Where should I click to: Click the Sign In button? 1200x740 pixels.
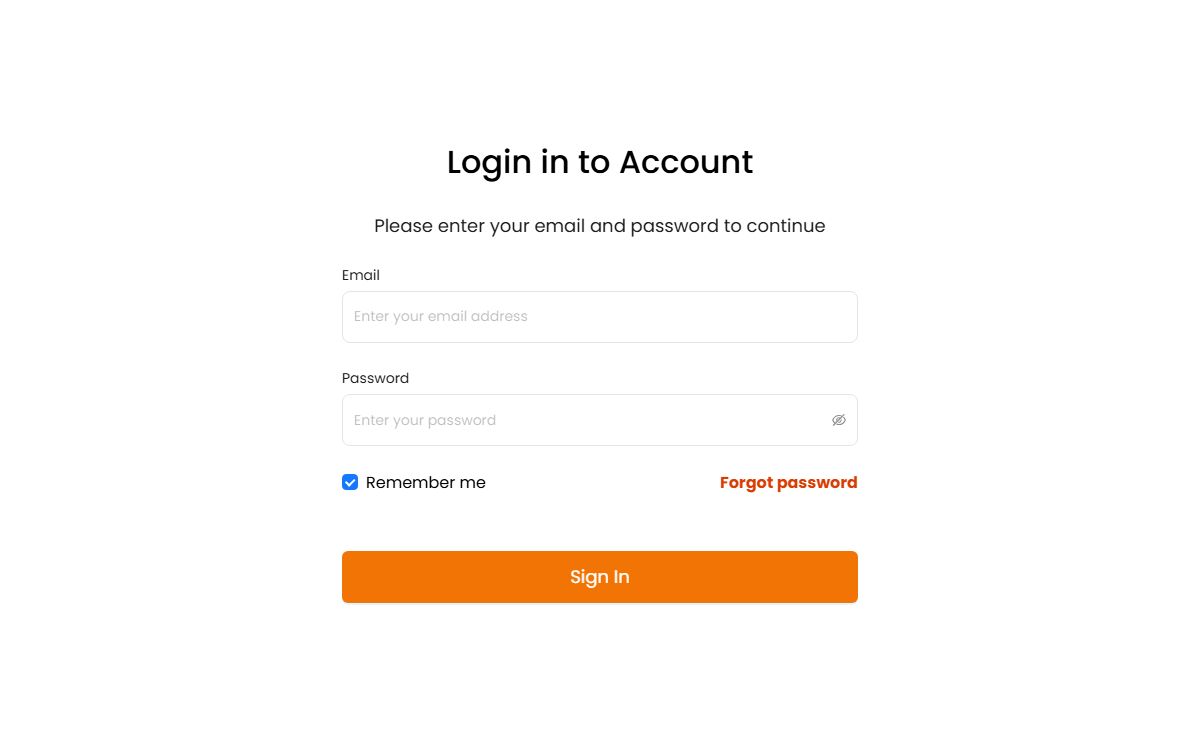pos(600,577)
